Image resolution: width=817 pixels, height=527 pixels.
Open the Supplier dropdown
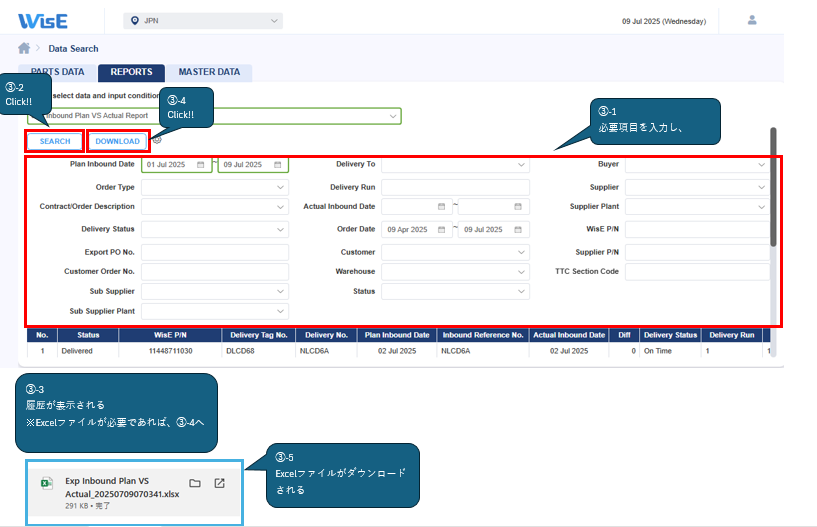coord(761,187)
